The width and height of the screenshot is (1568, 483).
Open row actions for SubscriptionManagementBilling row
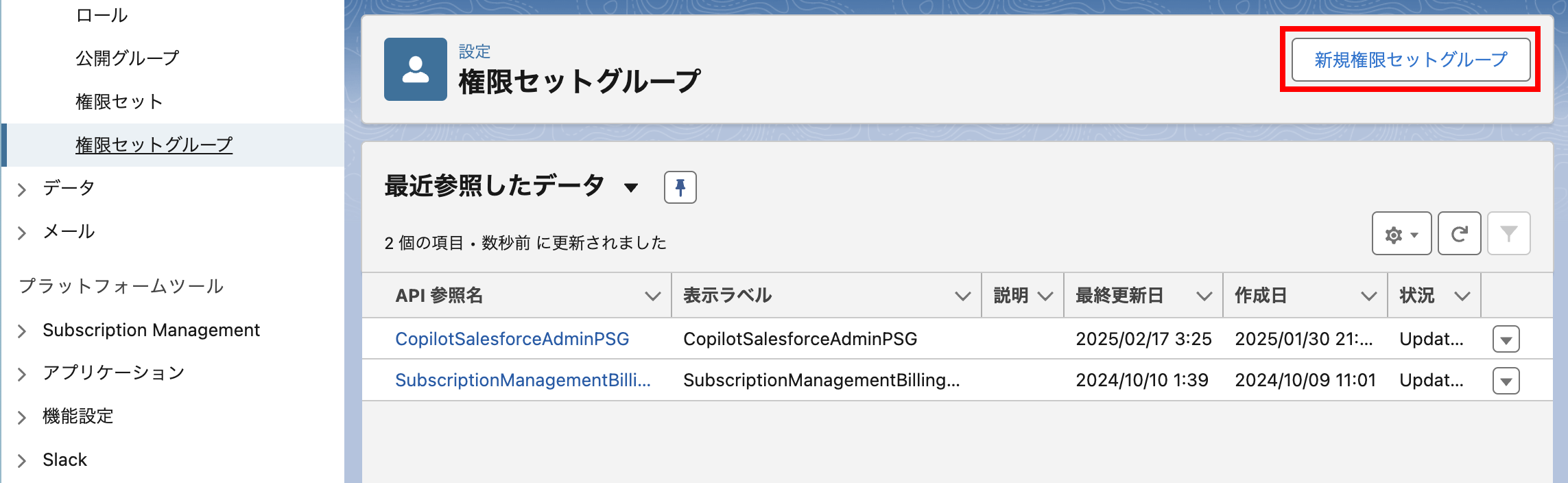[x=1506, y=381]
